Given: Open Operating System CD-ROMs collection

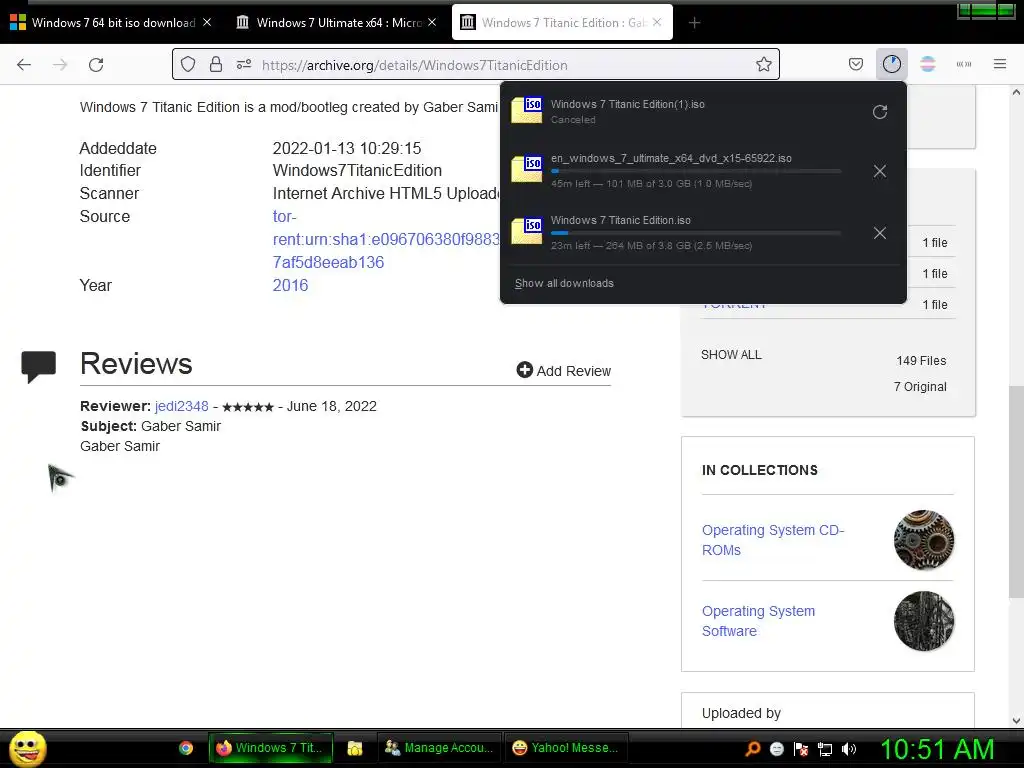Looking at the screenshot, I should 773,540.
